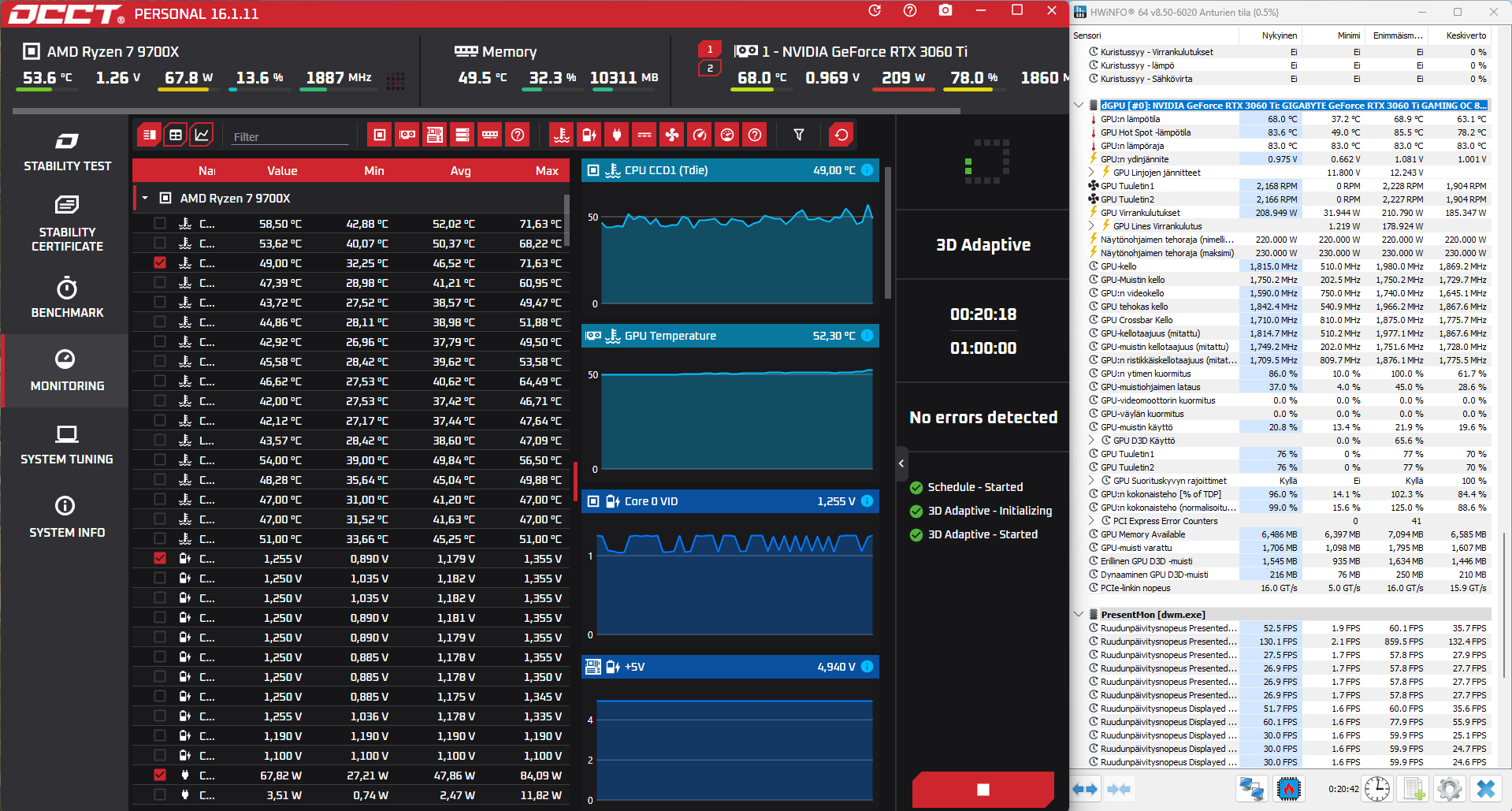Switch to graph view icon in toolbar
Screen dimensions: 1512x811
(x=202, y=135)
